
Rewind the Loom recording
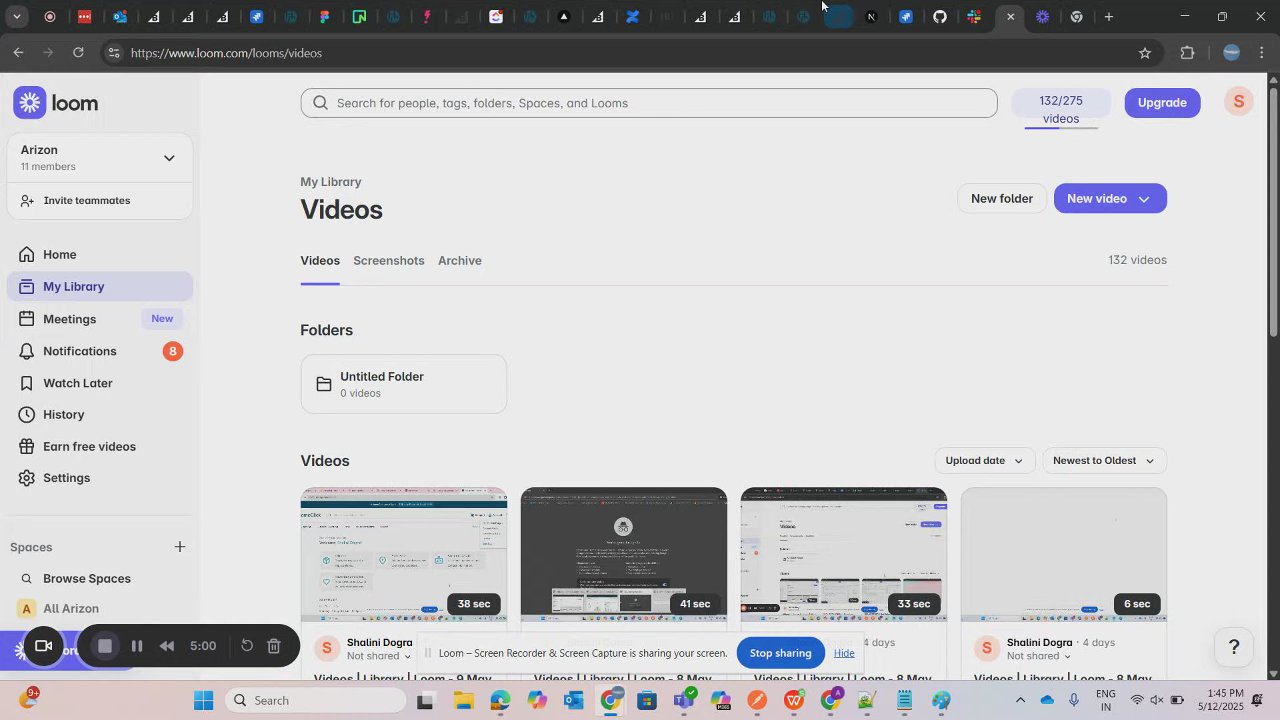click(167, 646)
